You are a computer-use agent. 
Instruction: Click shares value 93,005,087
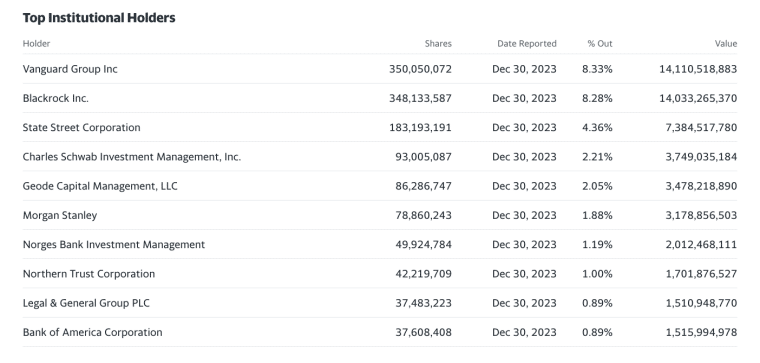423,157
